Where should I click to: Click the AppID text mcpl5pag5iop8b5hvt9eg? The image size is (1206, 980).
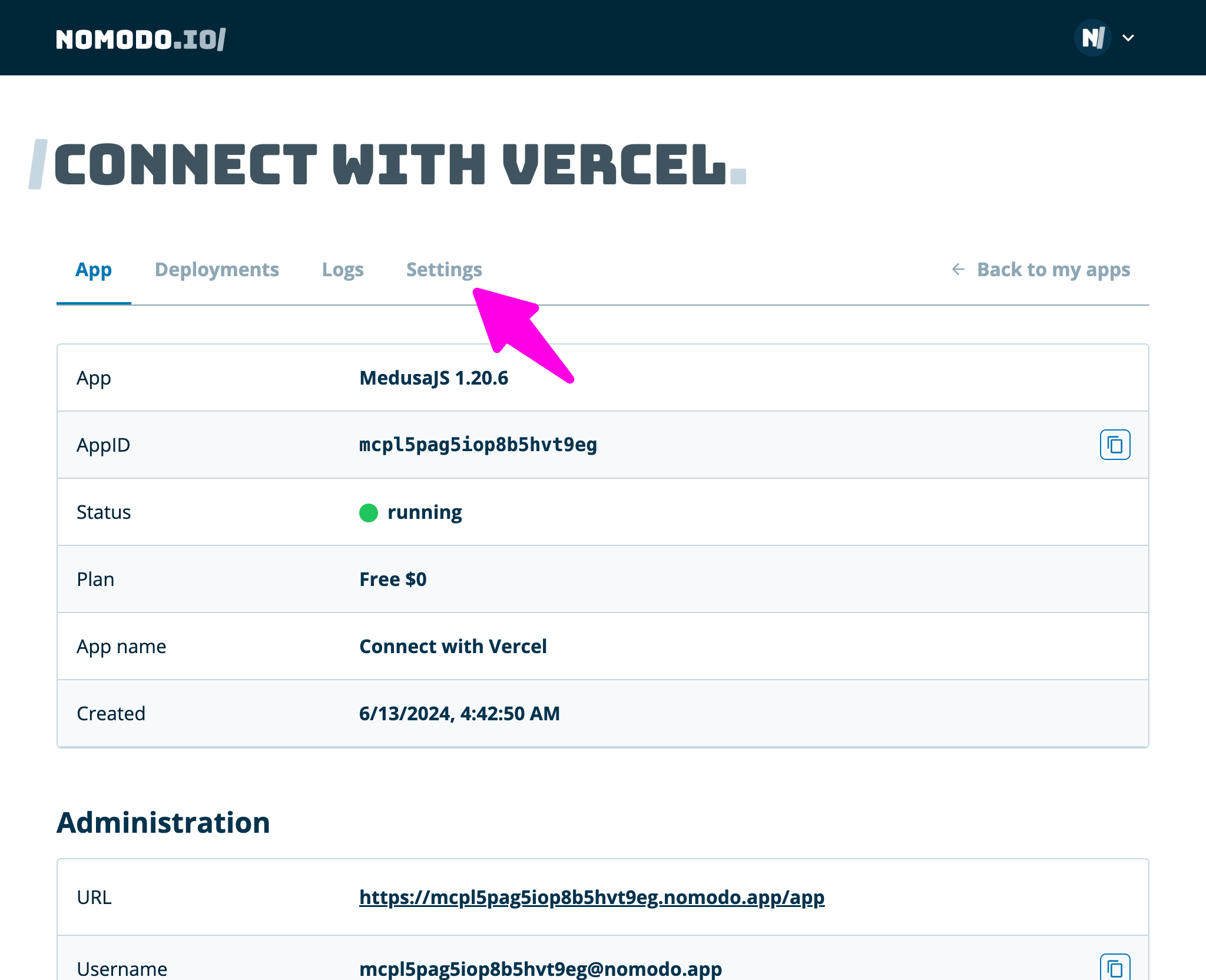point(478,445)
